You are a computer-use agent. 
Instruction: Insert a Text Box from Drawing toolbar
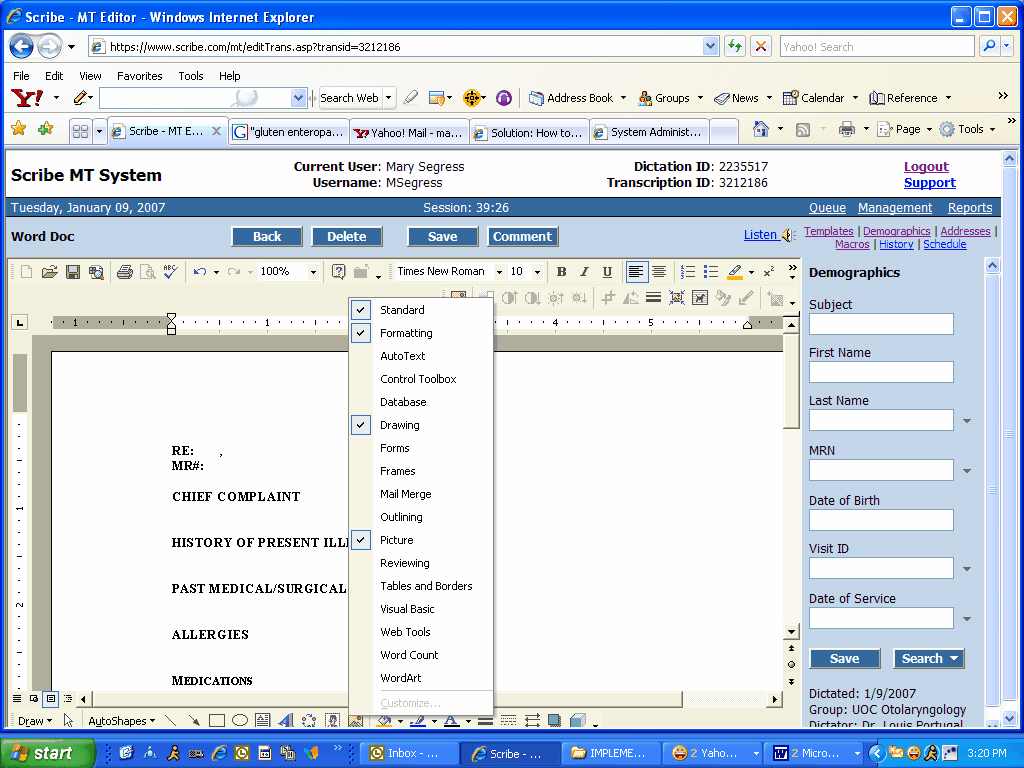coord(263,720)
